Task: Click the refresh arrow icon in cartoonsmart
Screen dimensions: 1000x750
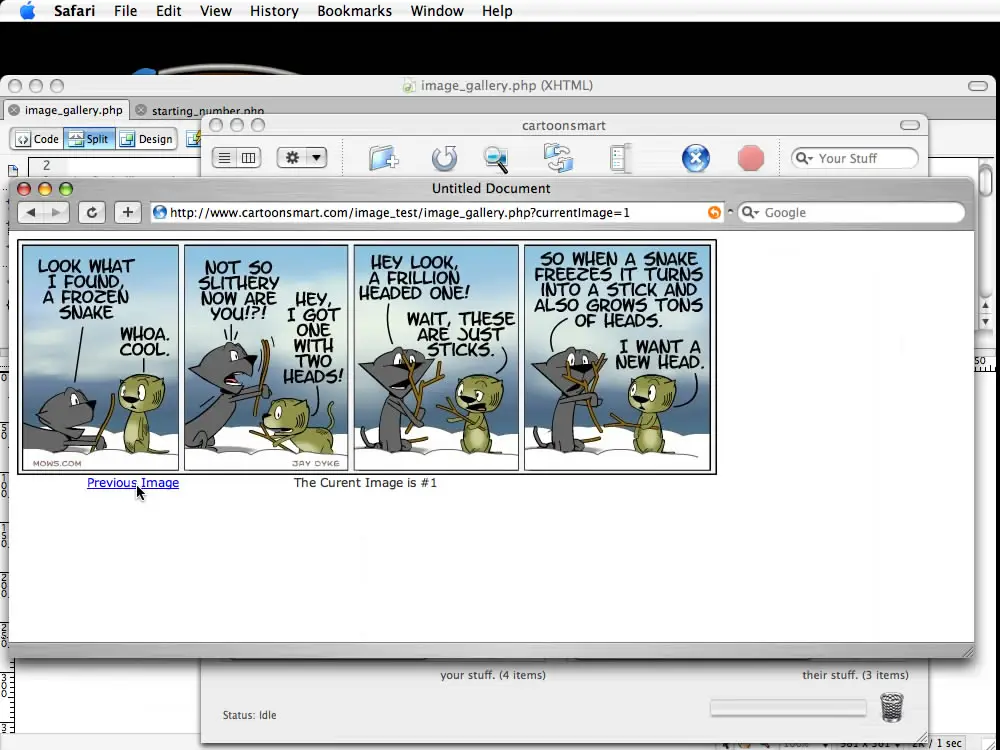Action: coord(444,158)
